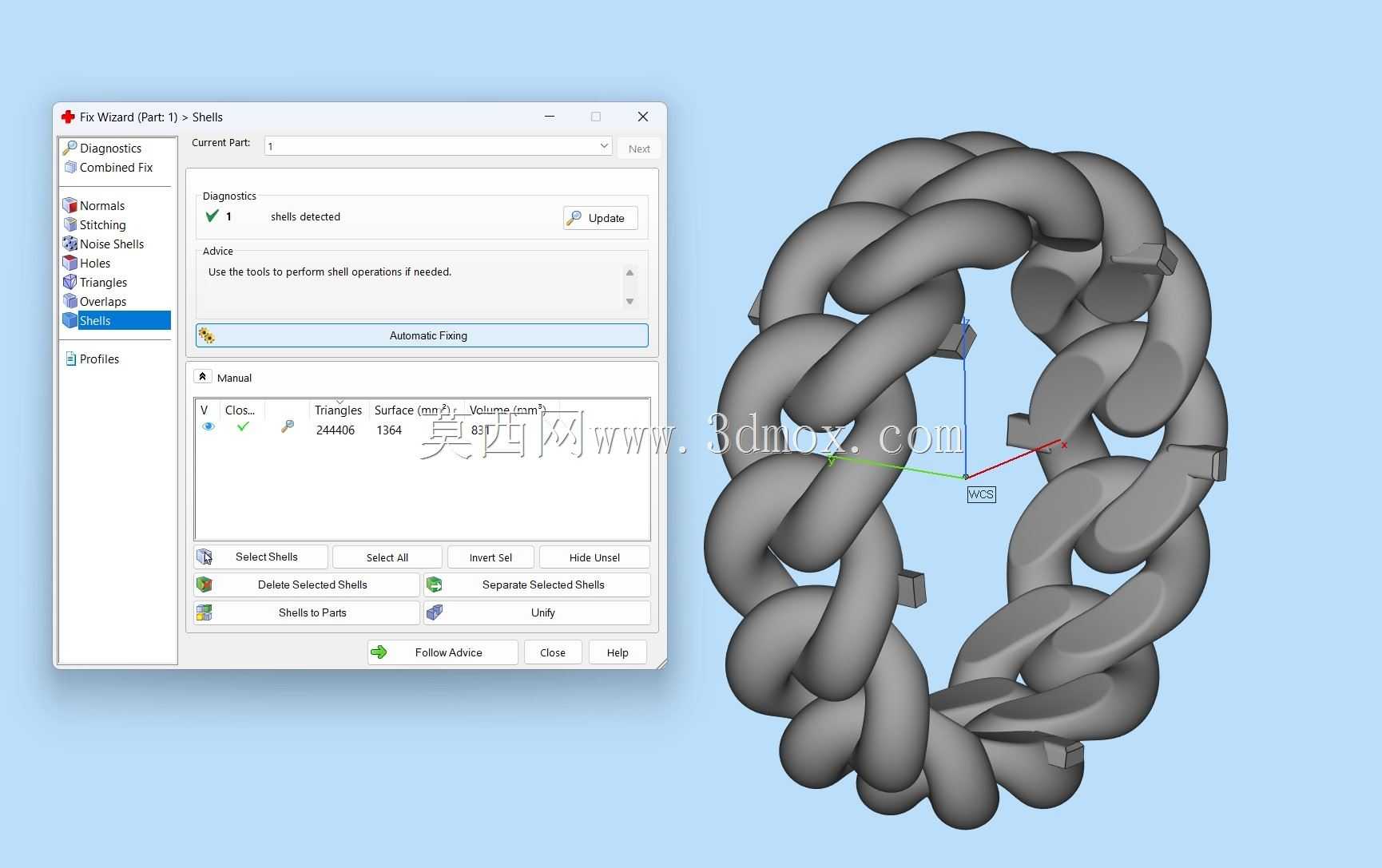
Task: Click the Triangles cube icon
Action: pyautogui.click(x=70, y=282)
